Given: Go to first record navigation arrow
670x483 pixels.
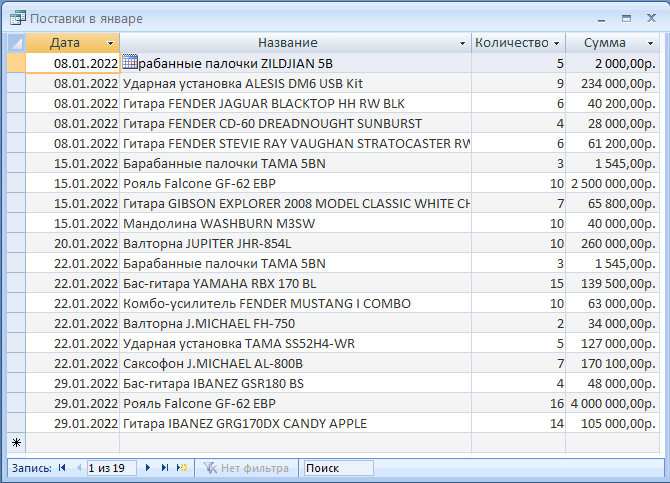Looking at the screenshot, I should 62,468.
